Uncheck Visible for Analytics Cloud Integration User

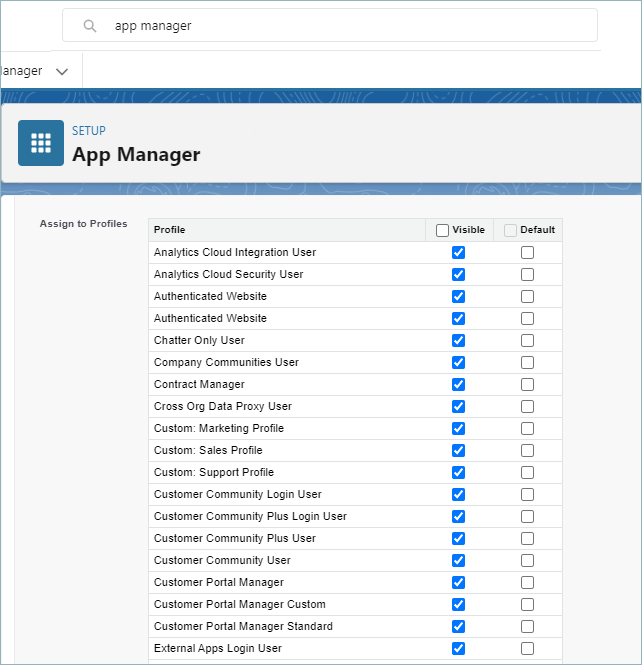(458, 252)
